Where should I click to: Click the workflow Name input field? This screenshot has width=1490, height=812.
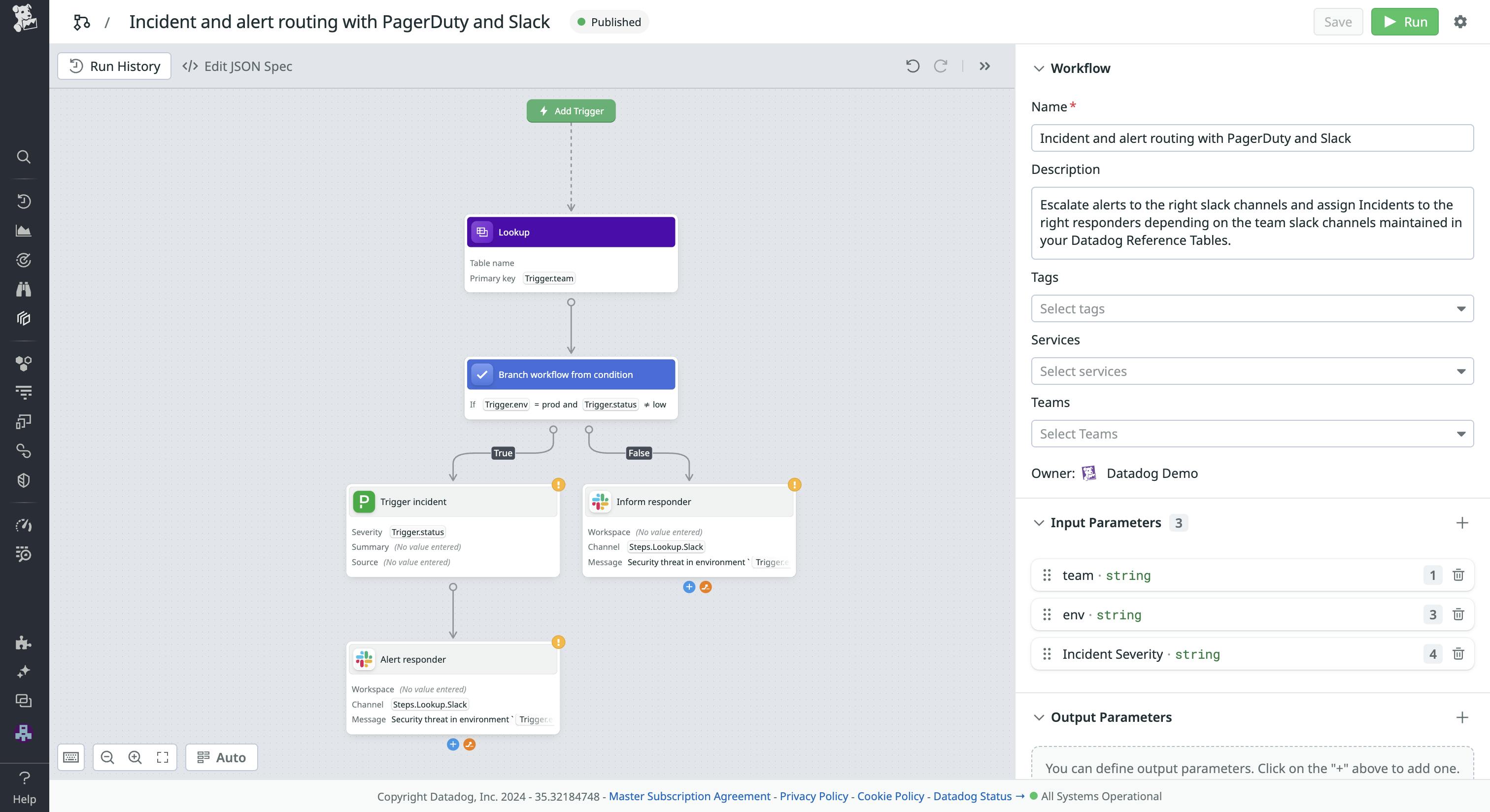[x=1253, y=137]
